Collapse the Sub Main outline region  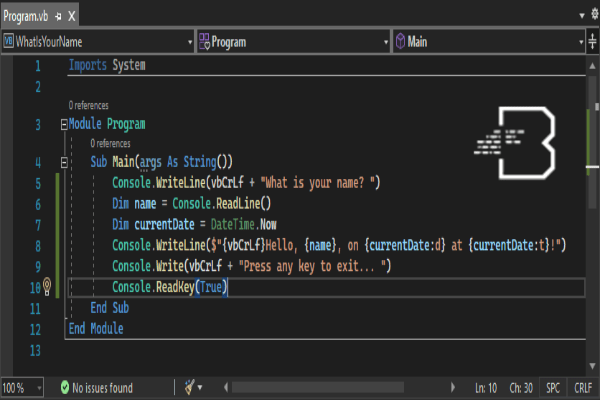[x=64, y=163]
